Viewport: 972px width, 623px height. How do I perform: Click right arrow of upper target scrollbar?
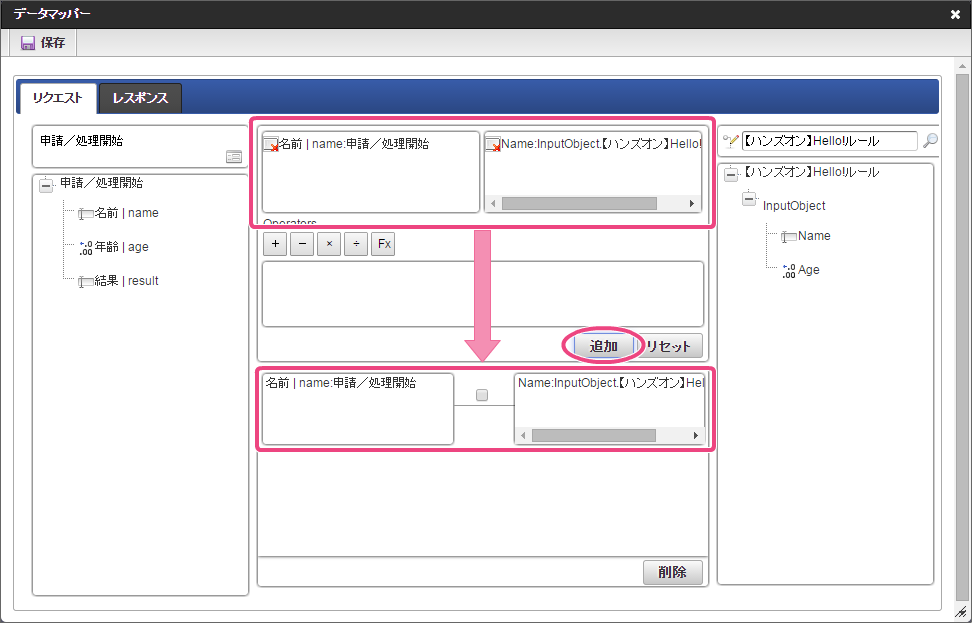(692, 203)
